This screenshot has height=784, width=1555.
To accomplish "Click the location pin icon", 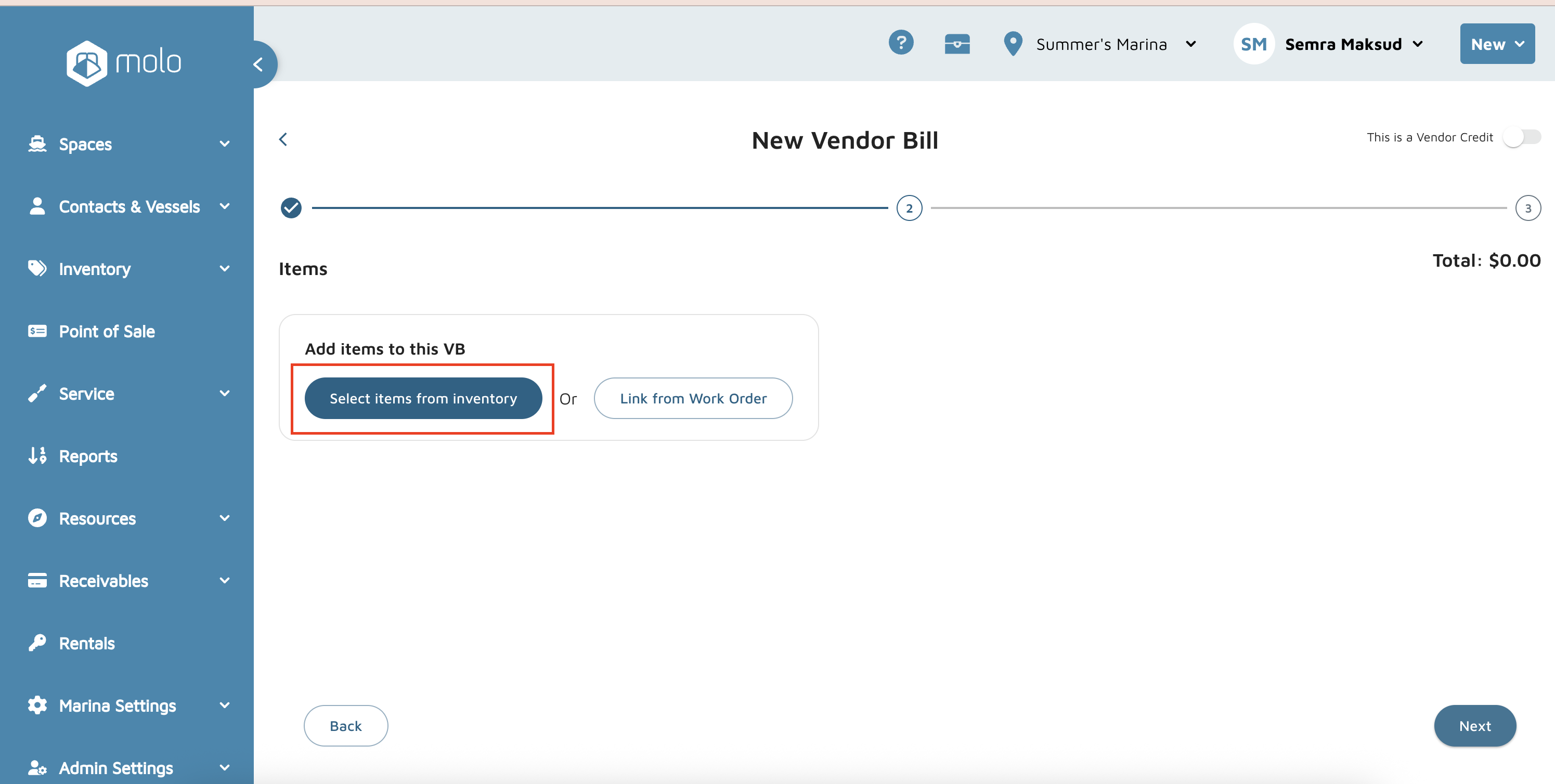I will 1013,44.
